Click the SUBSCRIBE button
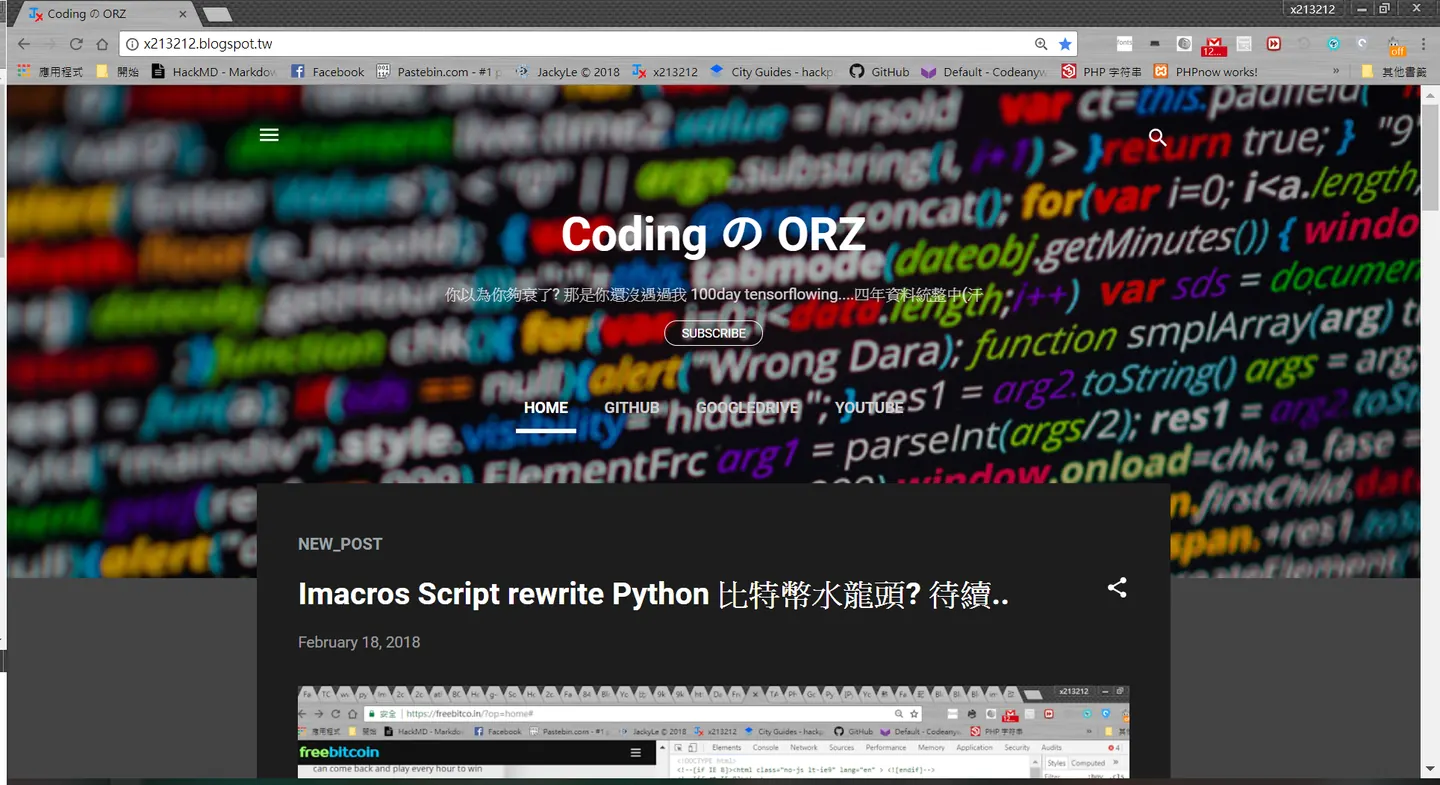1440x785 pixels. coord(713,333)
